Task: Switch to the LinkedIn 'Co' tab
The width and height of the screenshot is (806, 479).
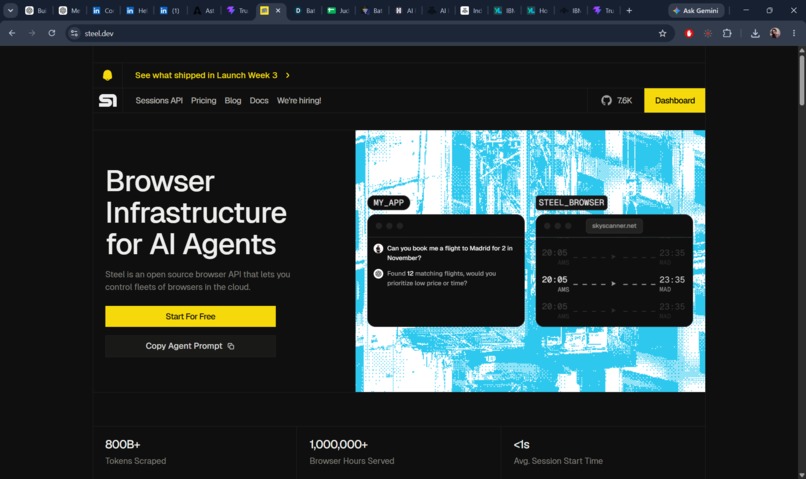Action: click(x=103, y=10)
